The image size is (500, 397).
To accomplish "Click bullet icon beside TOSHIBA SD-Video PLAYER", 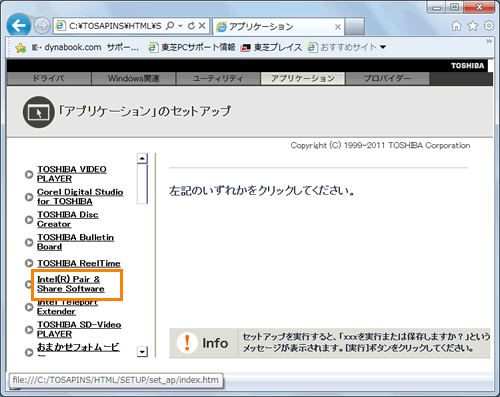I will coord(29,330).
